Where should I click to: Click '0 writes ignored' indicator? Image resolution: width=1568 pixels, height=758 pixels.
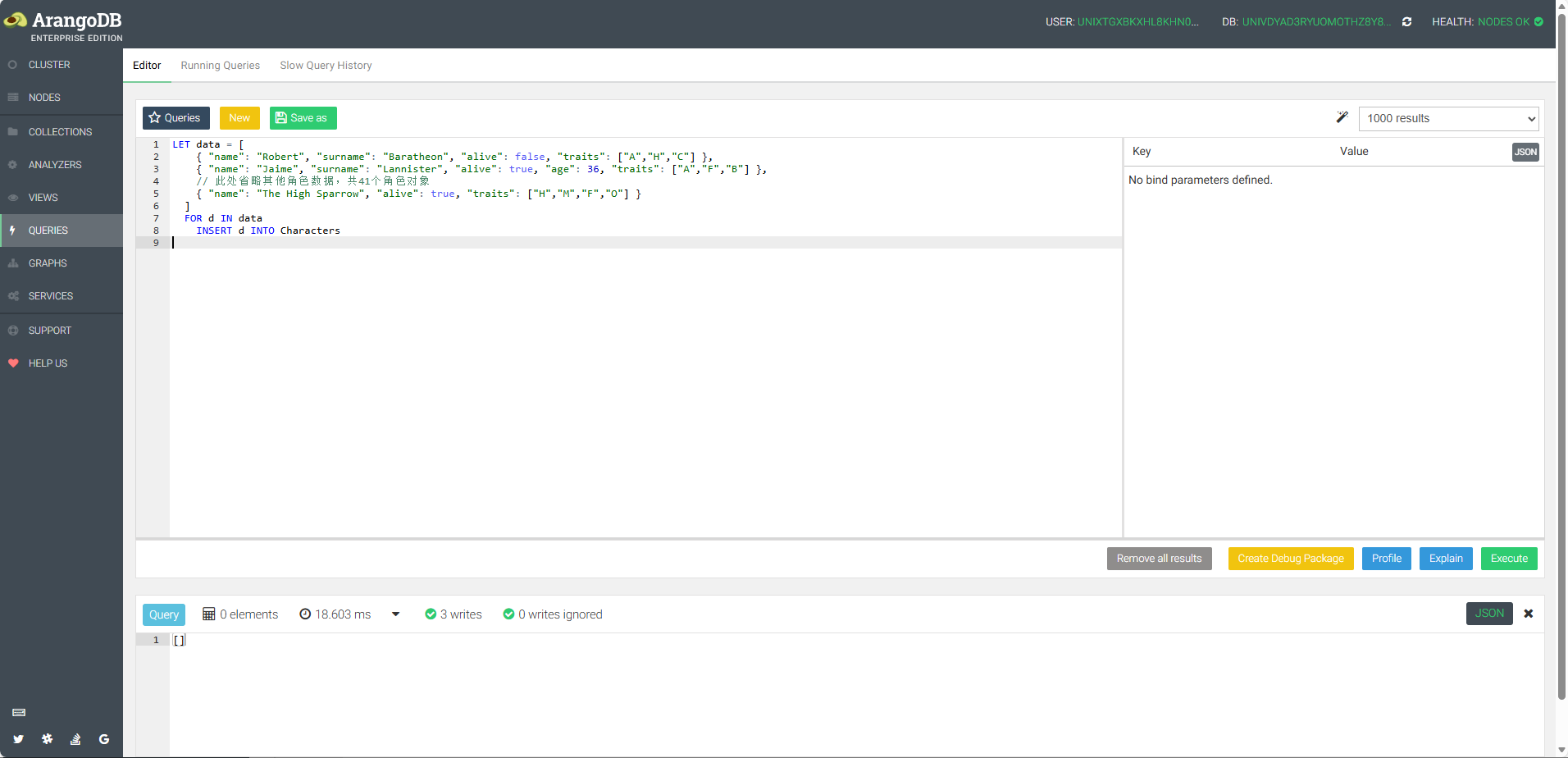point(553,614)
